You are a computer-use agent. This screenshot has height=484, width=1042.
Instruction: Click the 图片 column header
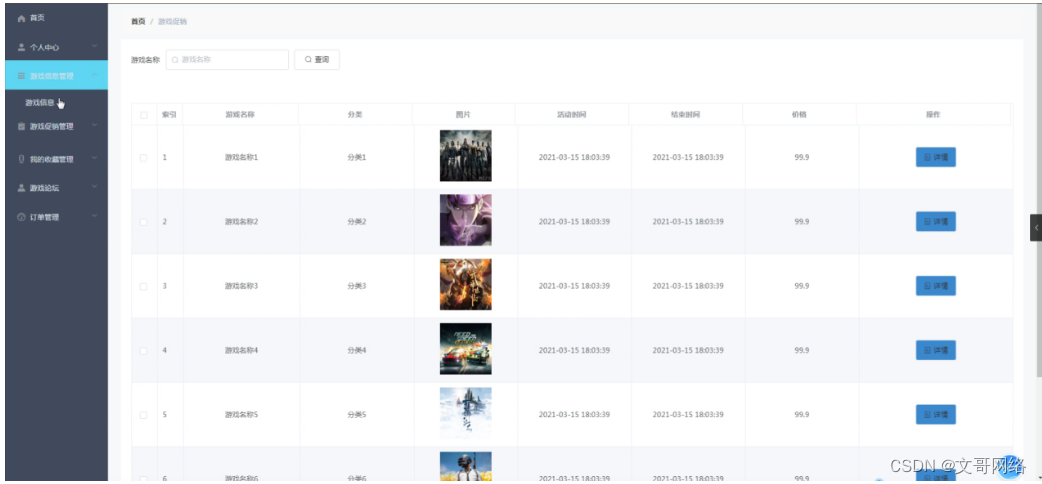[x=463, y=114]
